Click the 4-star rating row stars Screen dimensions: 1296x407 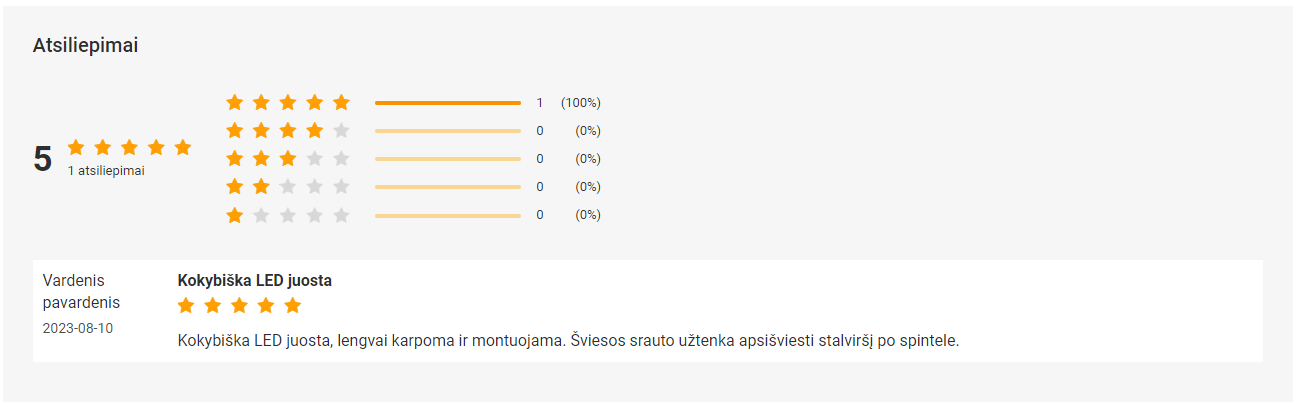click(288, 130)
